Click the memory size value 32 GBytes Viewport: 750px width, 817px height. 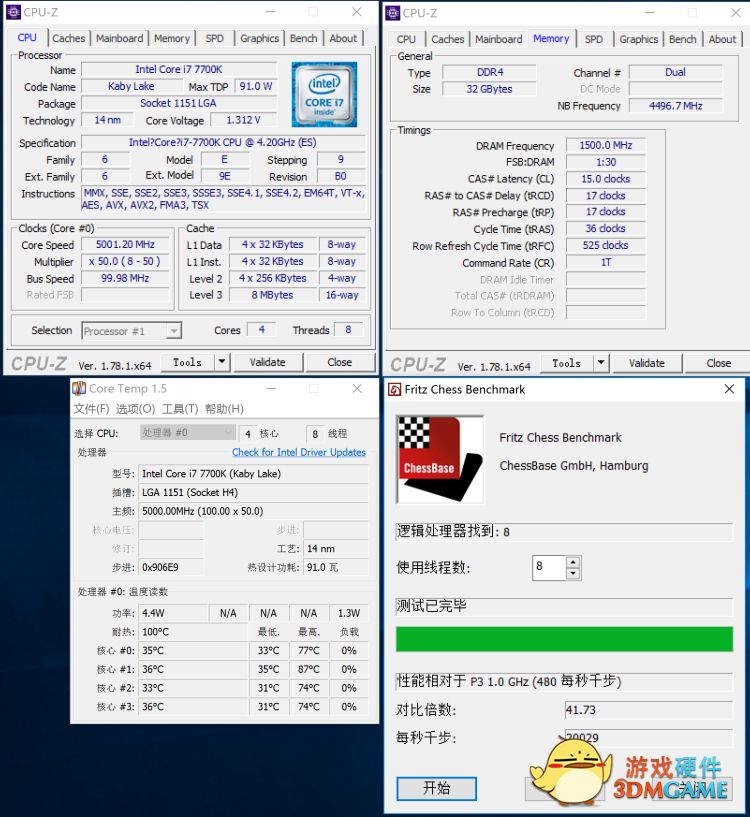[489, 89]
